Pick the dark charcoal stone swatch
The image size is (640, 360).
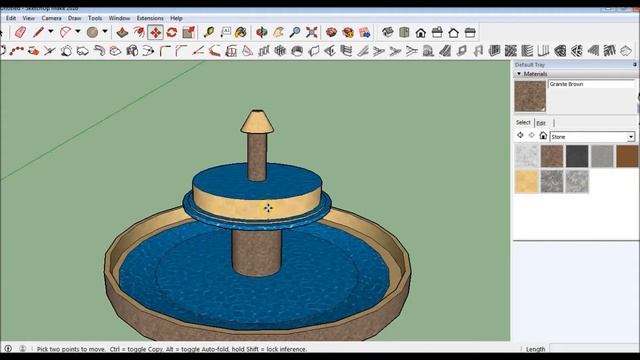click(577, 156)
